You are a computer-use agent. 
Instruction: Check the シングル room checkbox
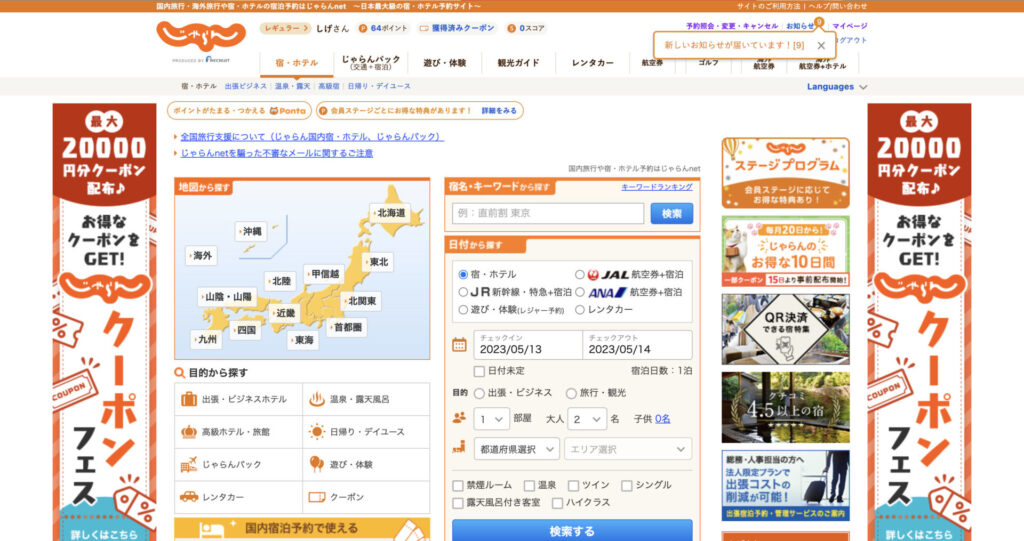click(626, 485)
